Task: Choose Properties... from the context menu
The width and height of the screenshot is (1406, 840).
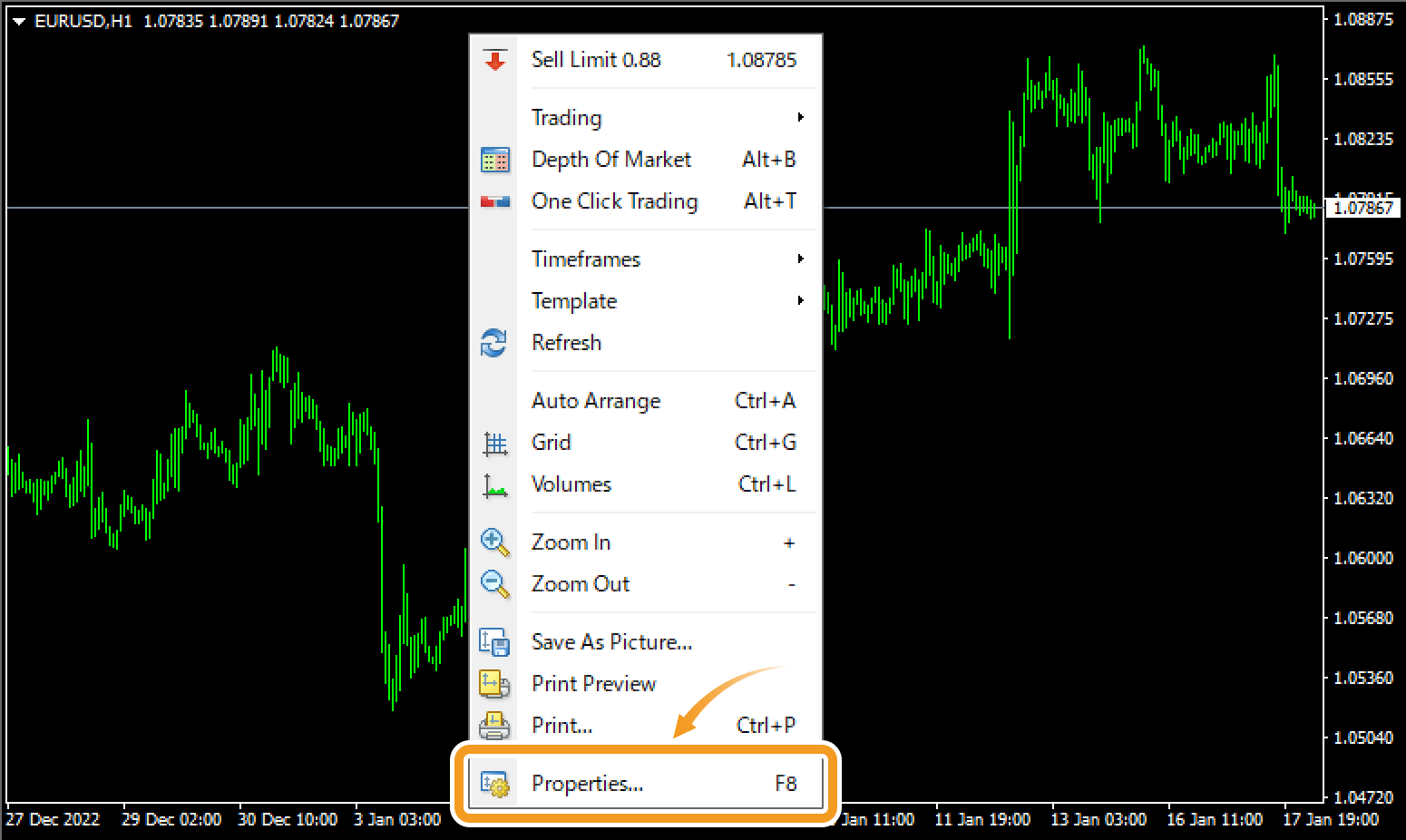Action: pos(588,784)
